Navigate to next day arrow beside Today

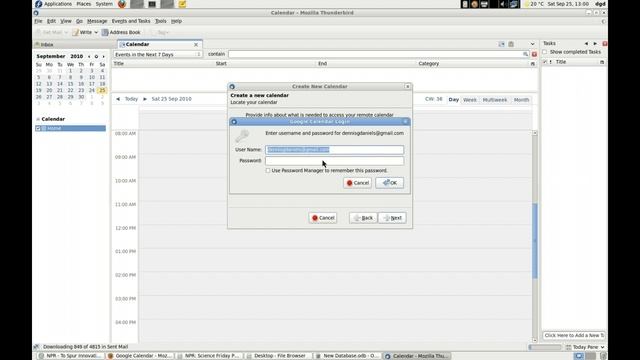click(144, 99)
